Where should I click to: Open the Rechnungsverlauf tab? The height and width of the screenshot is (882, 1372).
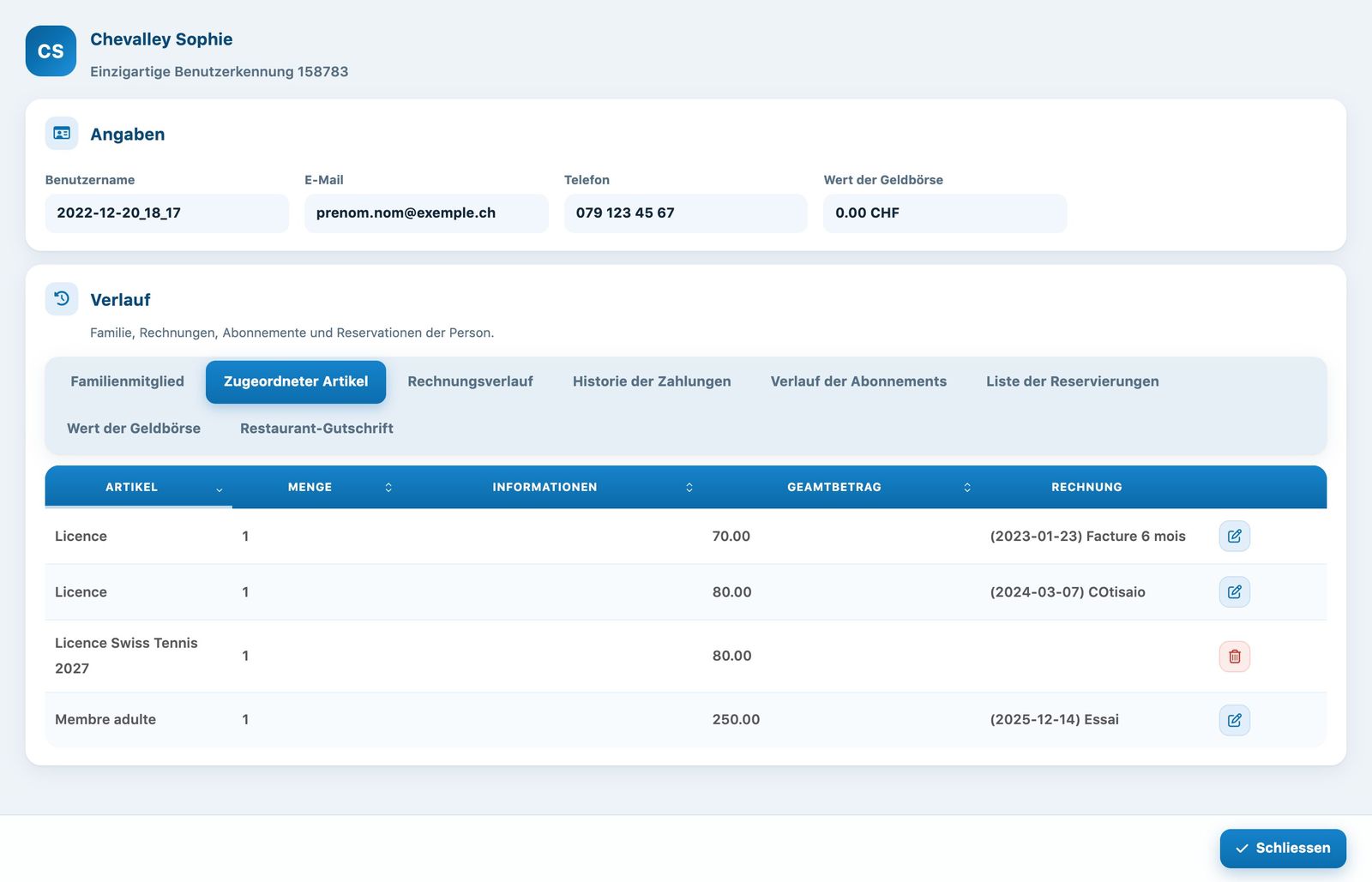pyautogui.click(x=470, y=381)
